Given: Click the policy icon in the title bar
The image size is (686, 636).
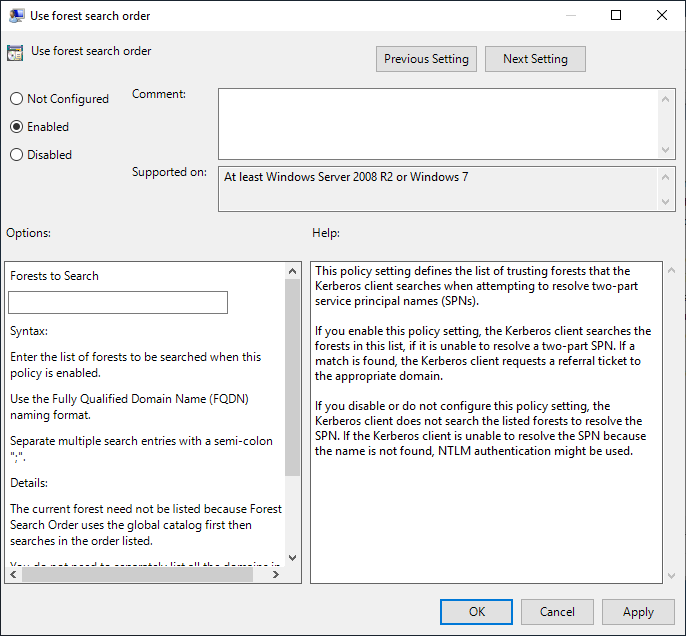Looking at the screenshot, I should coord(17,16).
